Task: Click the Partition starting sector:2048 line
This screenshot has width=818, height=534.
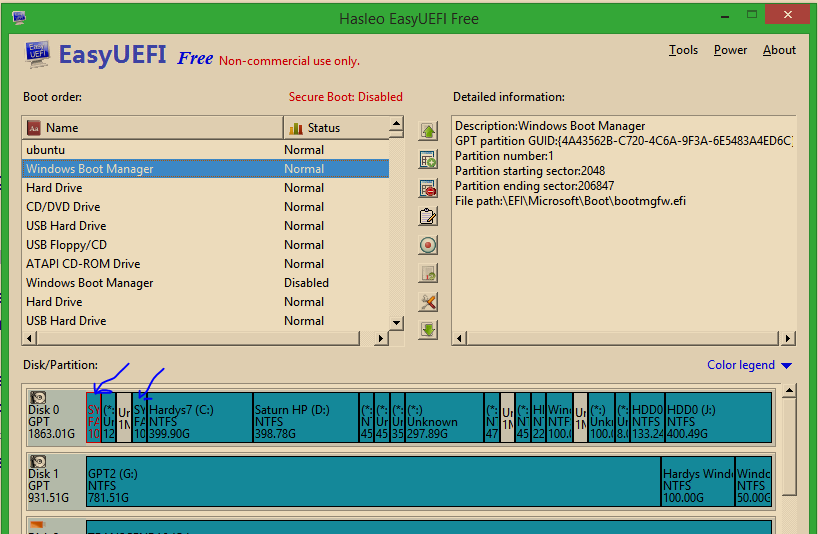Action: [530, 171]
